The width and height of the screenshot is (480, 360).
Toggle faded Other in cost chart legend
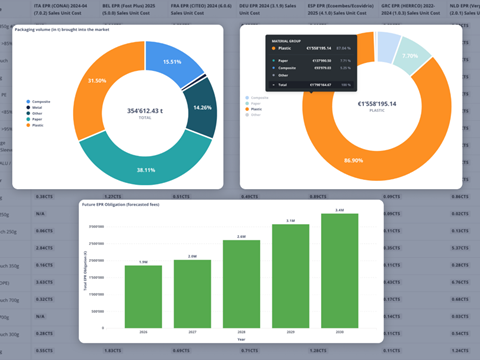tap(253, 115)
